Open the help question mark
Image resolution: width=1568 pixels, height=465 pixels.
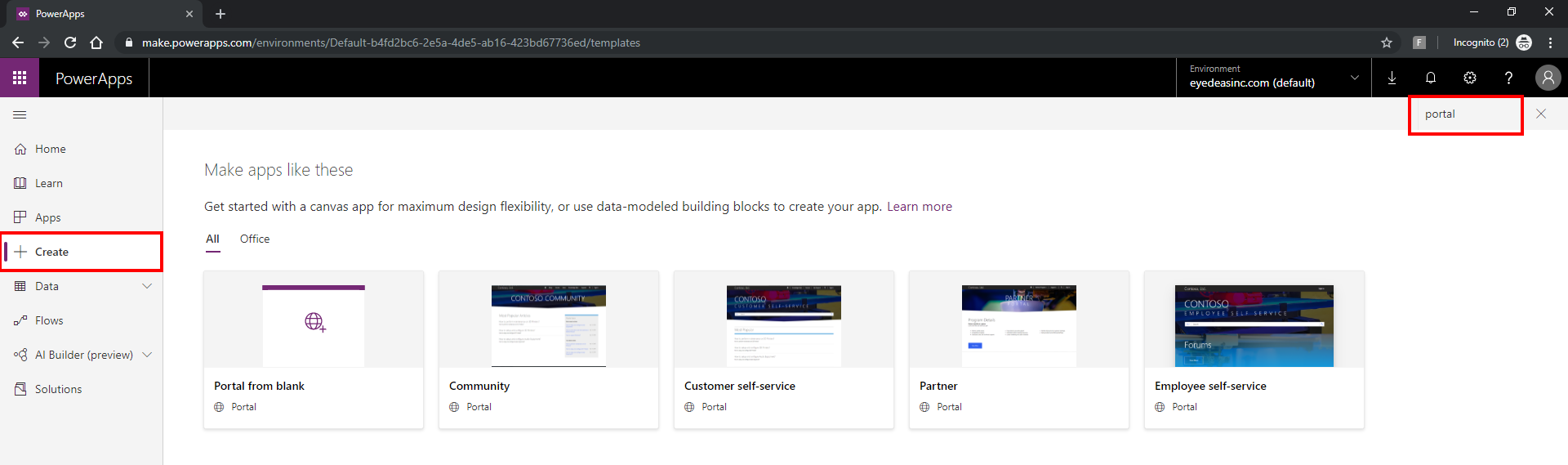point(1508,78)
